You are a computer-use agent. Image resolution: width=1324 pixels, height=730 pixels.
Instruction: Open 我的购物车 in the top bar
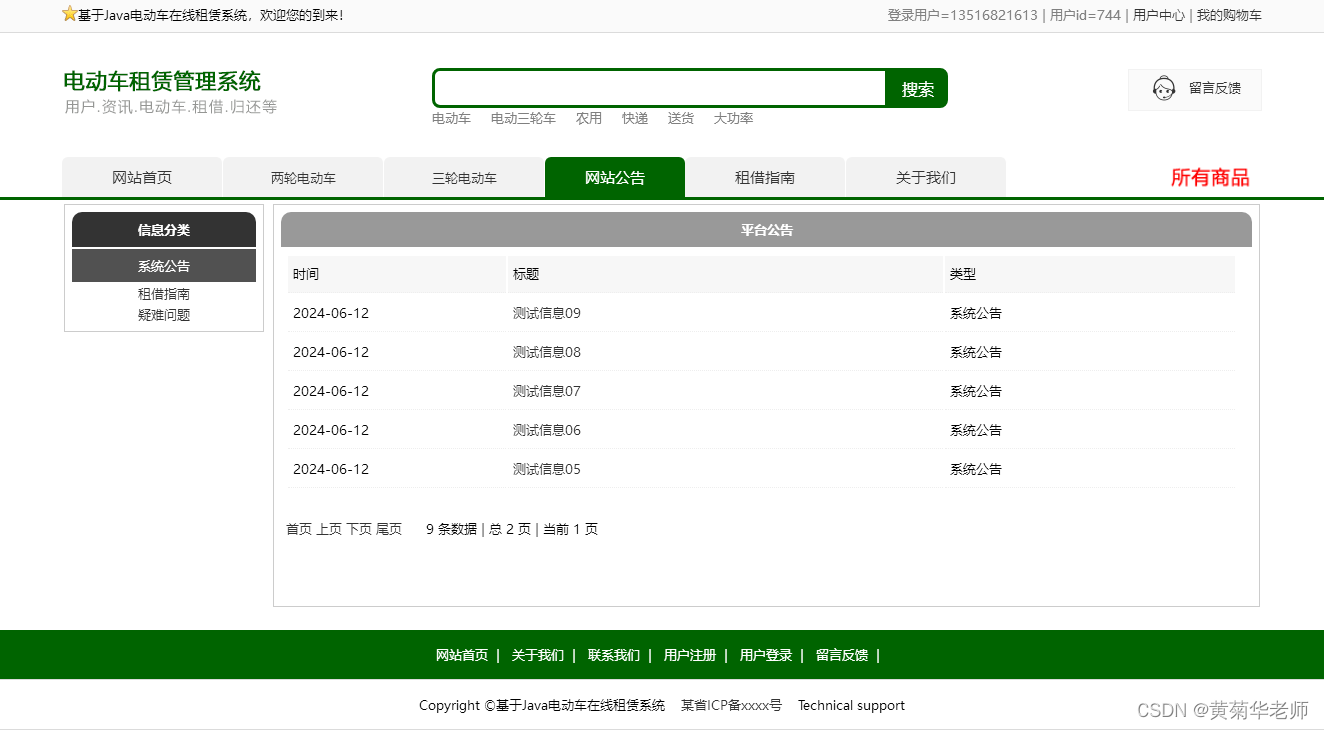(x=1229, y=15)
